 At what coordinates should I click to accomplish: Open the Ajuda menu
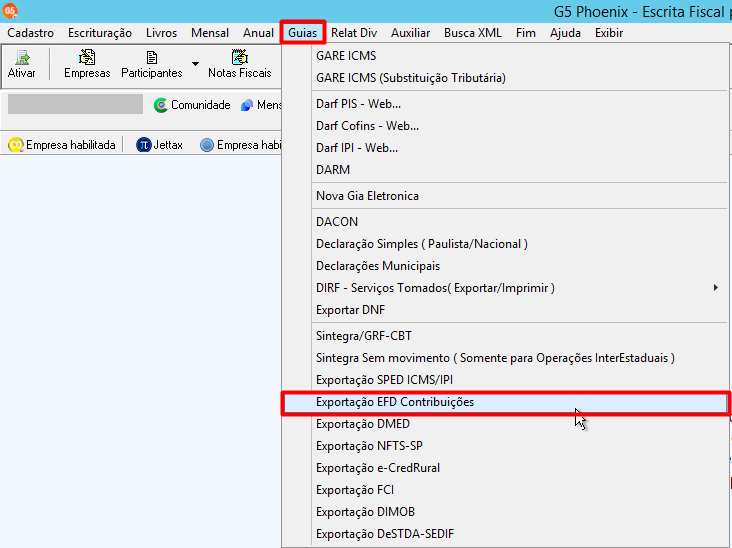tap(565, 33)
